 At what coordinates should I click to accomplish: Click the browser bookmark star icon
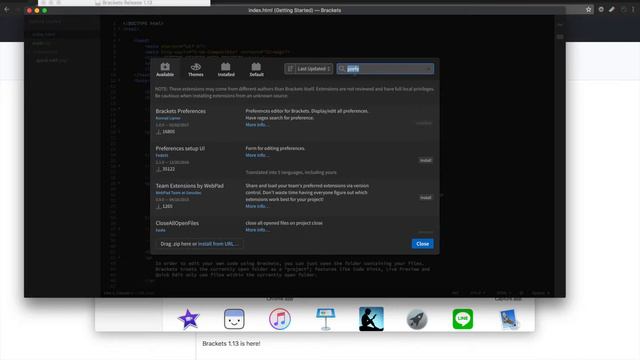pos(589,9)
